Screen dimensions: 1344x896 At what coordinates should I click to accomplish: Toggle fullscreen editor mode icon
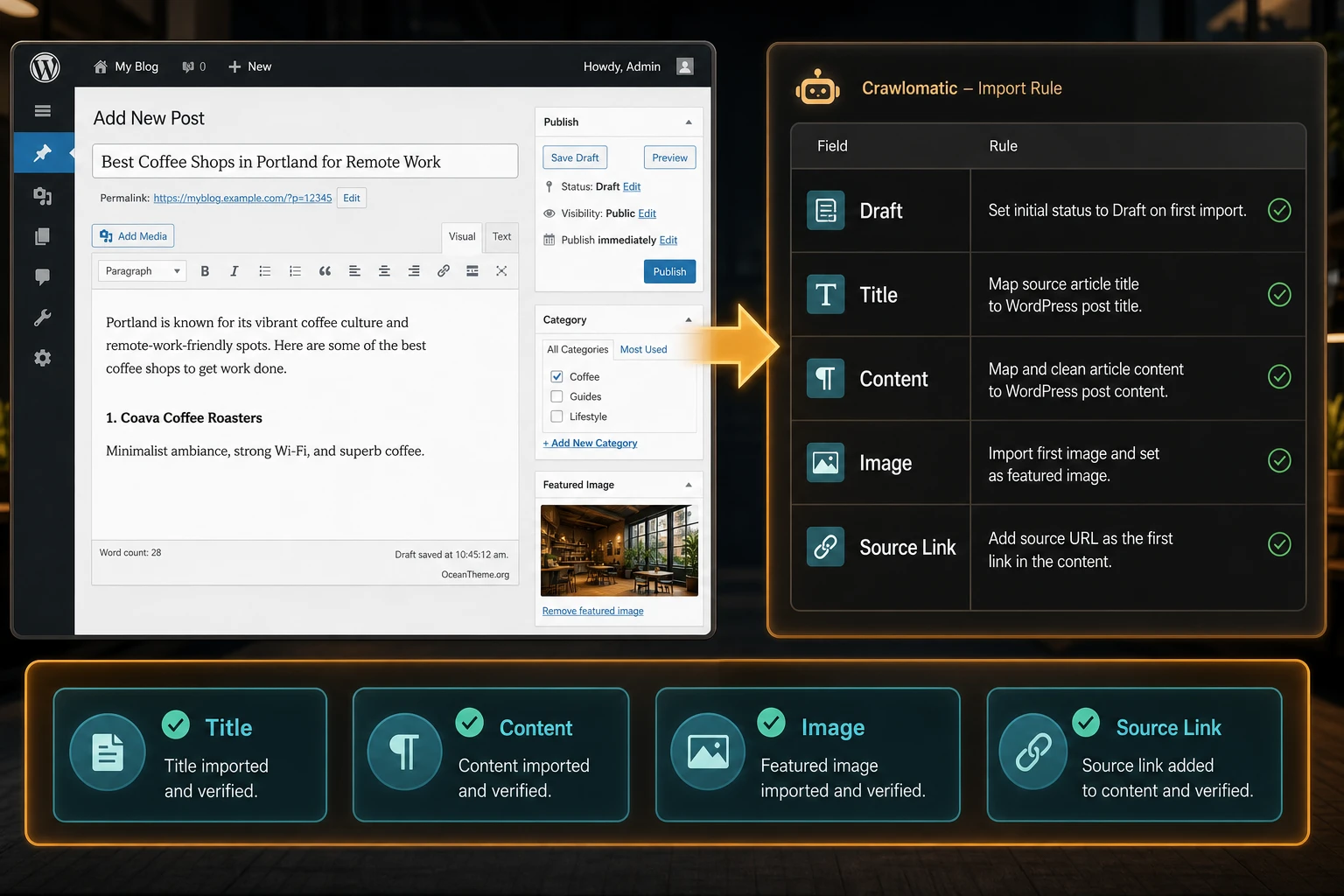click(x=501, y=271)
